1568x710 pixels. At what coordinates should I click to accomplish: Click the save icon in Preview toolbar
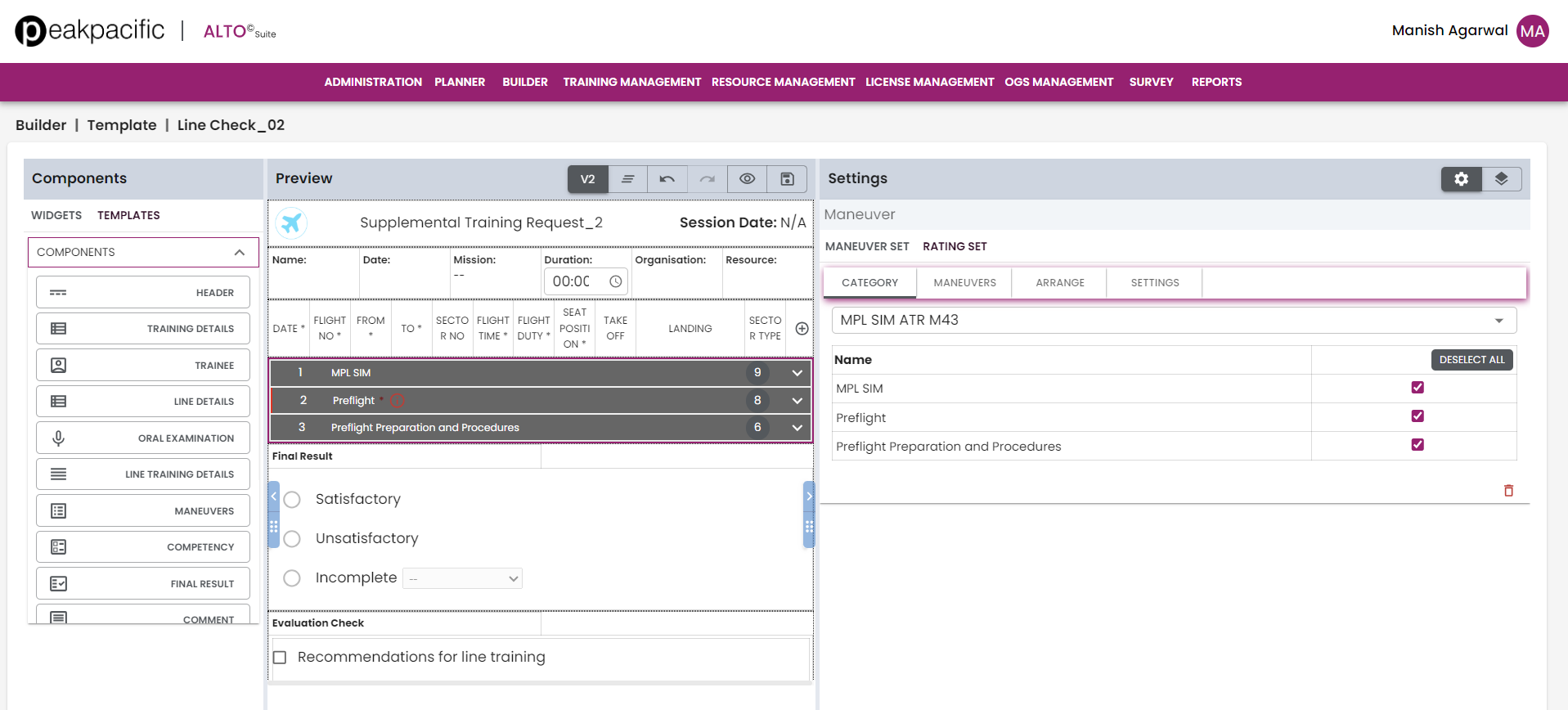787,179
